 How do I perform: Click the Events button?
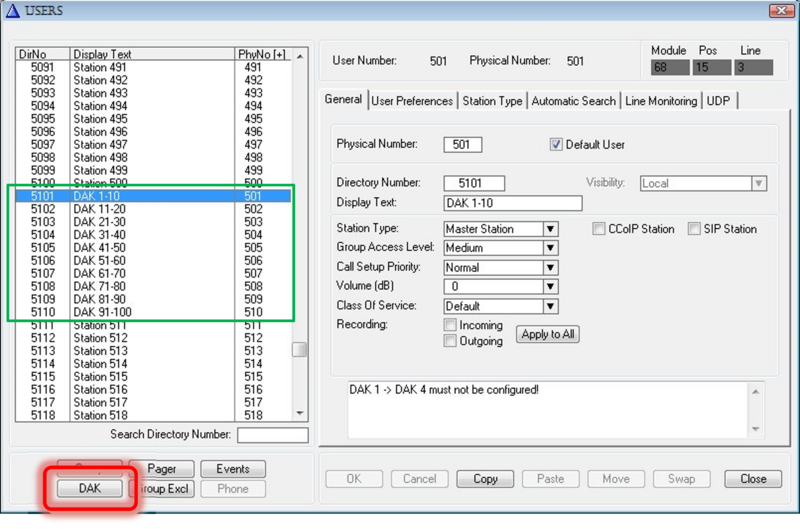tap(233, 469)
